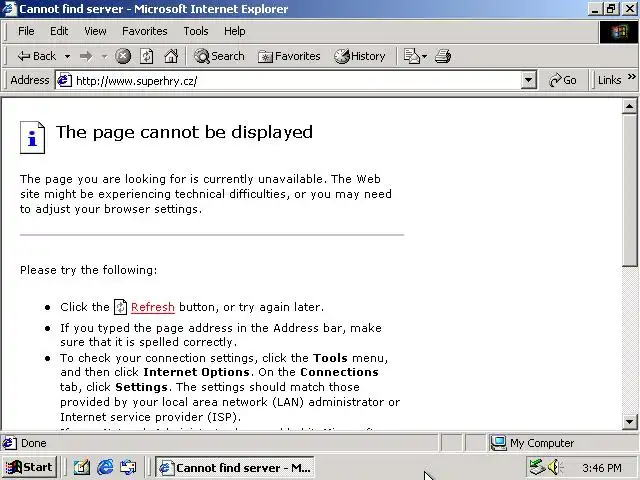The image size is (640, 480).
Task: Click the Windows logo throbber icon
Action: (x=618, y=31)
